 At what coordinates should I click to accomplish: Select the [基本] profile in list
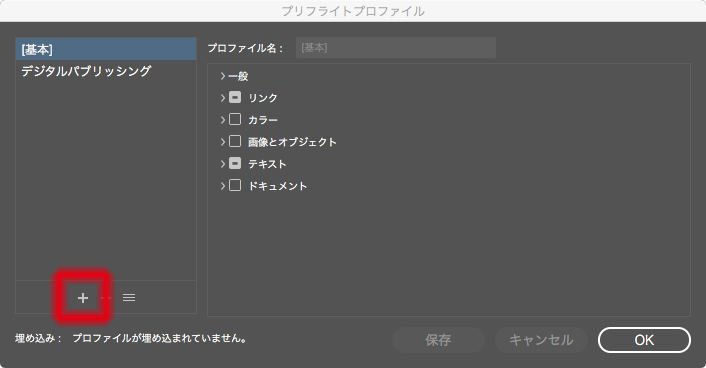point(106,49)
